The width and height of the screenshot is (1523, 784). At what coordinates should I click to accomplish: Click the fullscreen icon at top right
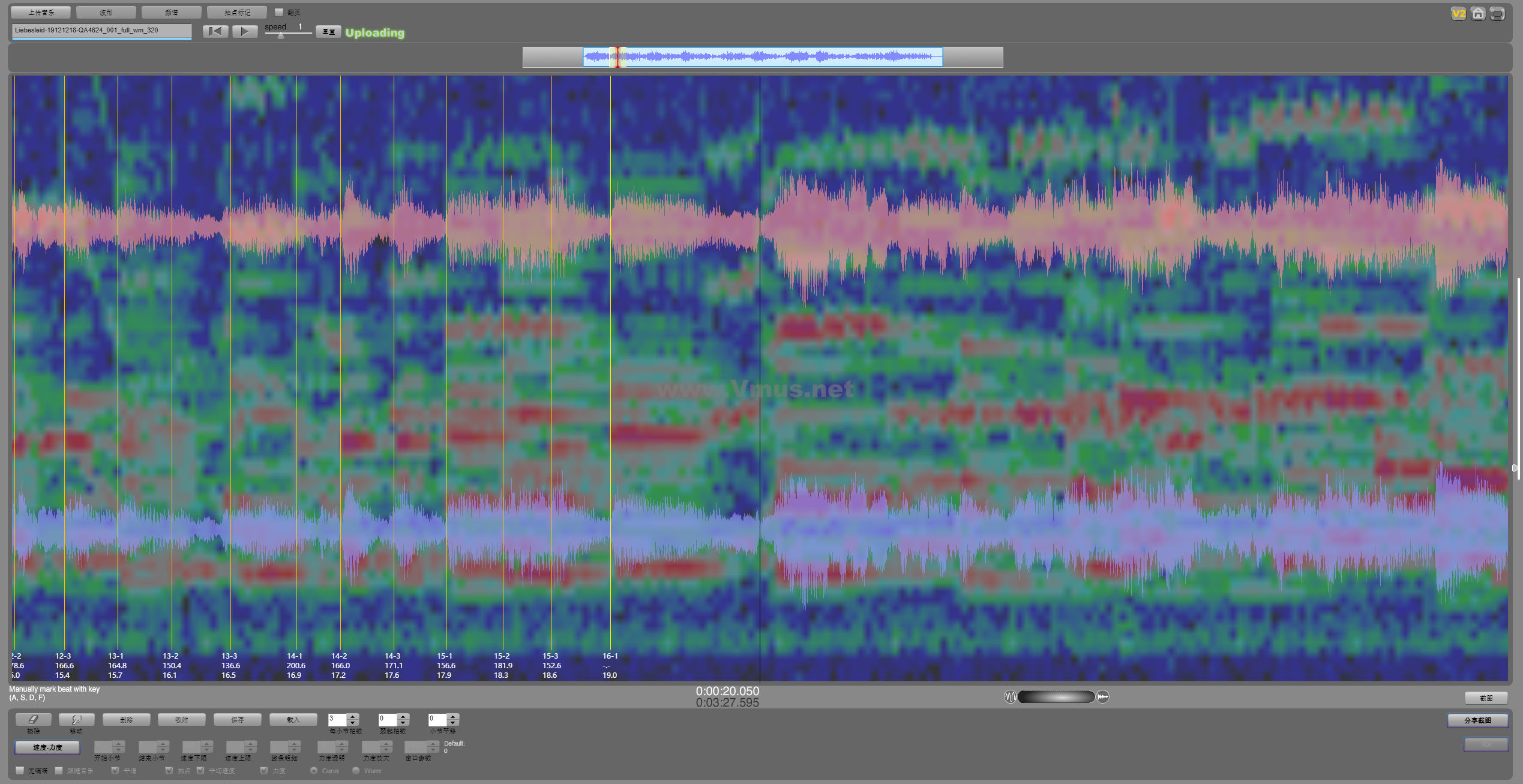[1497, 14]
